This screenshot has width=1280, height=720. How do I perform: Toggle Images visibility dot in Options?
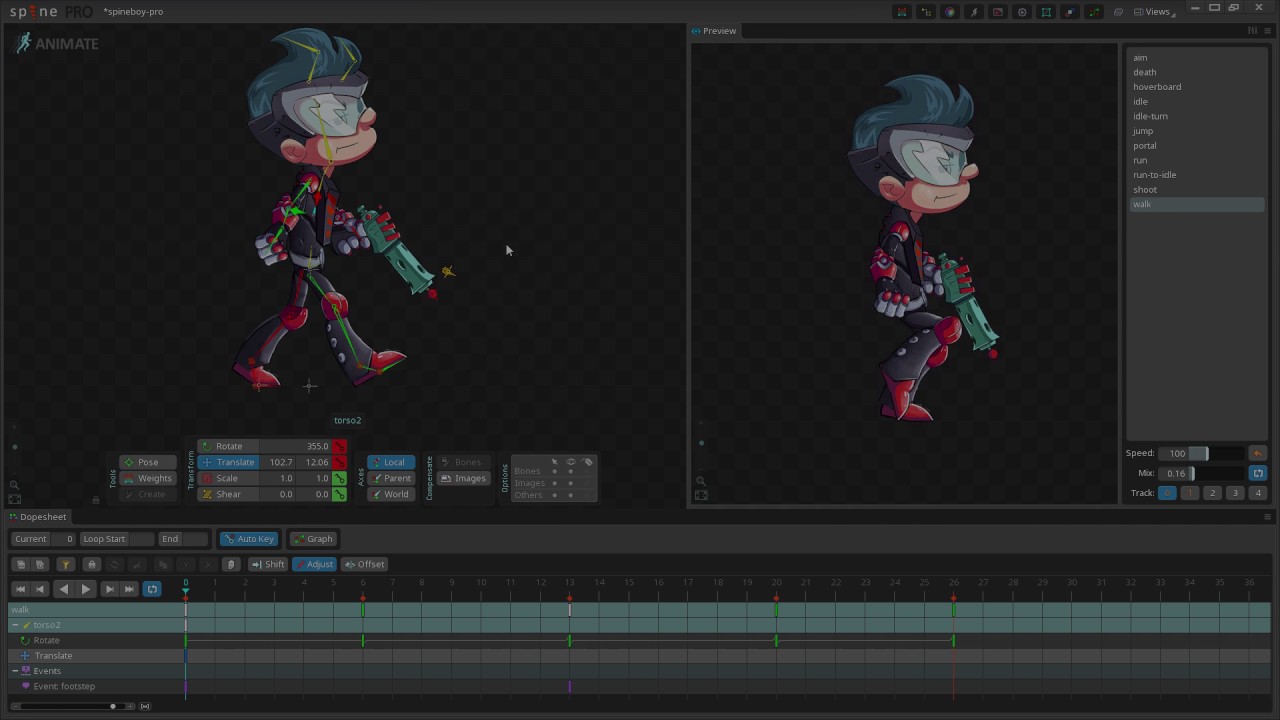coord(571,483)
